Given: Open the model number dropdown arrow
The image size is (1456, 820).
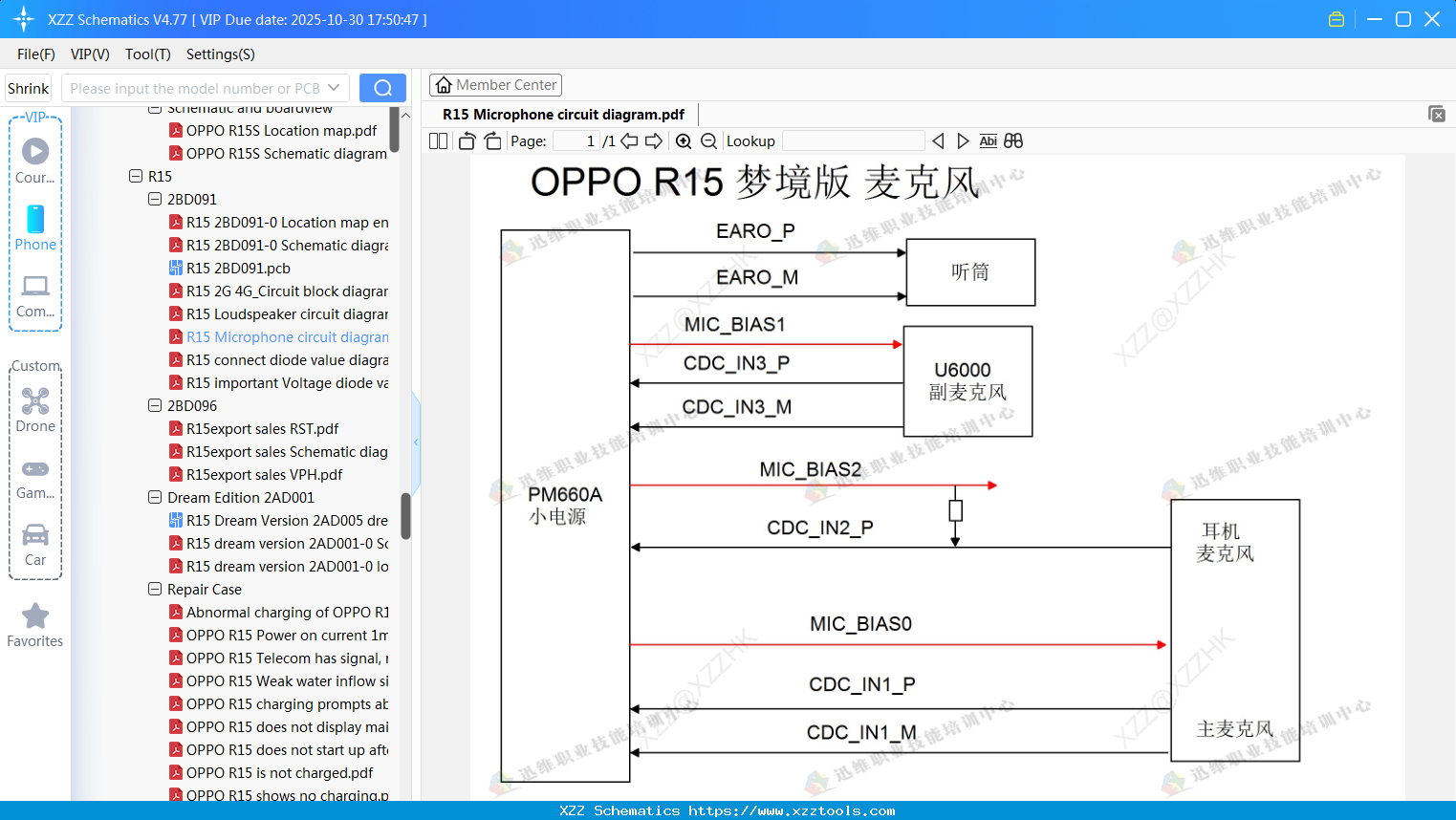Looking at the screenshot, I should 334,88.
